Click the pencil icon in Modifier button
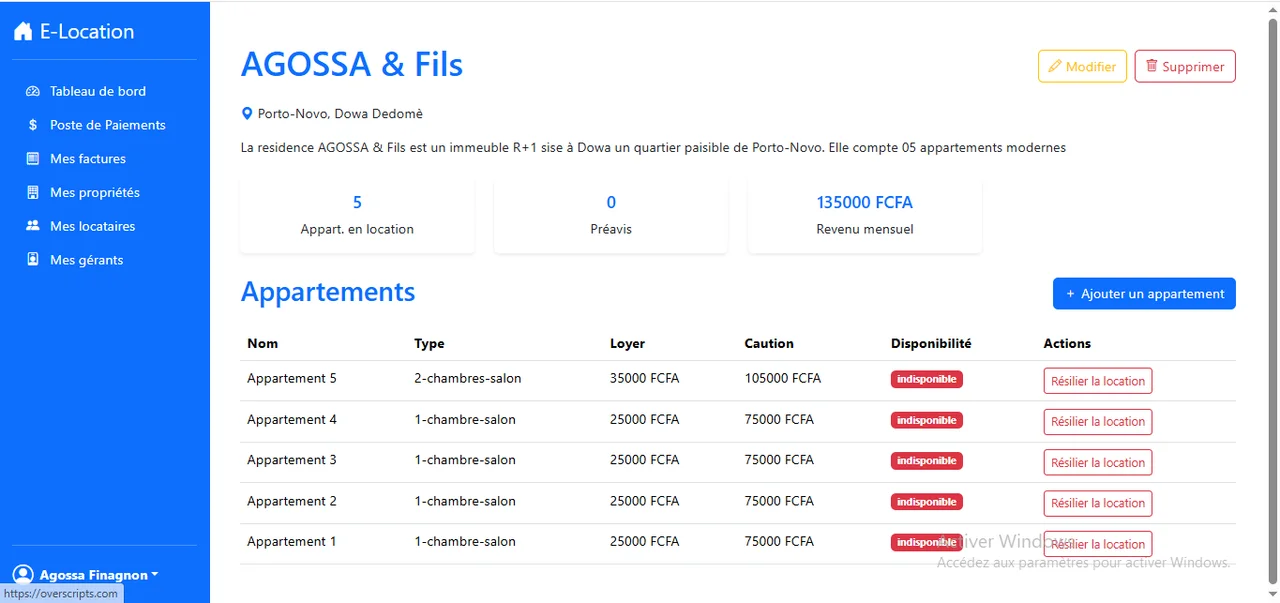The width and height of the screenshot is (1280, 603). (x=1054, y=66)
